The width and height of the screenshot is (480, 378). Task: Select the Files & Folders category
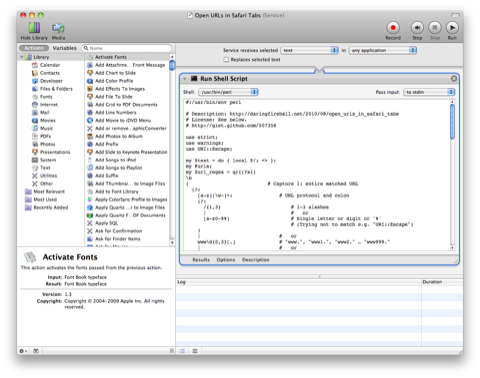(56, 89)
